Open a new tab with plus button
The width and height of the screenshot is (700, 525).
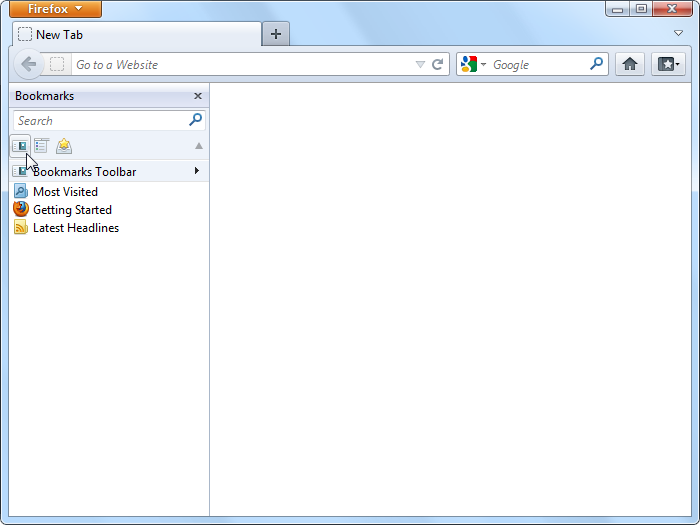click(276, 34)
